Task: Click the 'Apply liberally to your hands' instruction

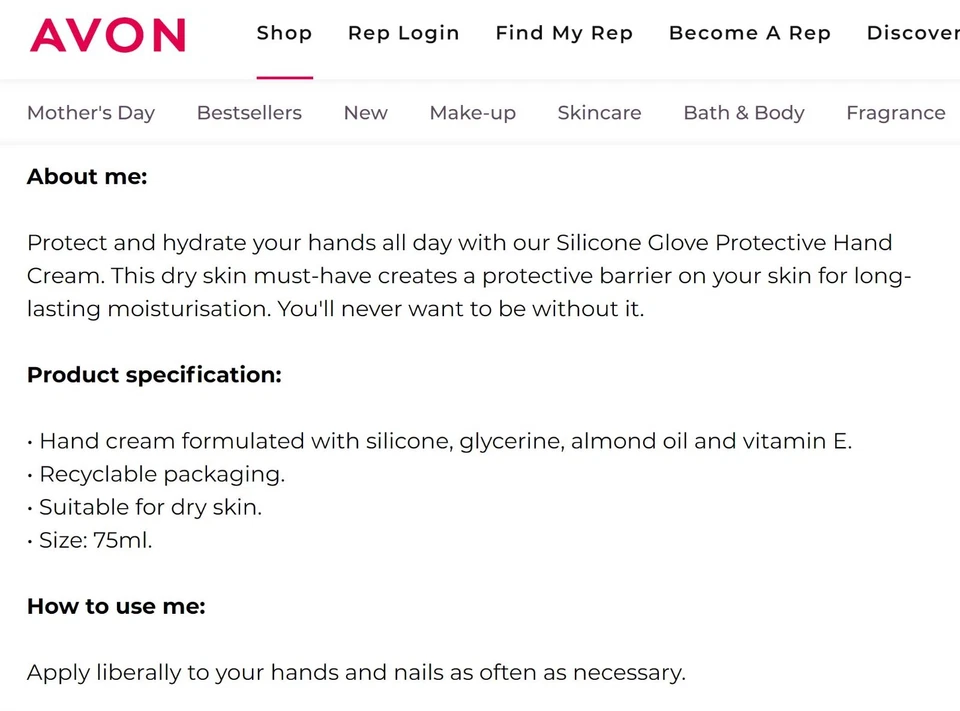Action: coord(356,672)
